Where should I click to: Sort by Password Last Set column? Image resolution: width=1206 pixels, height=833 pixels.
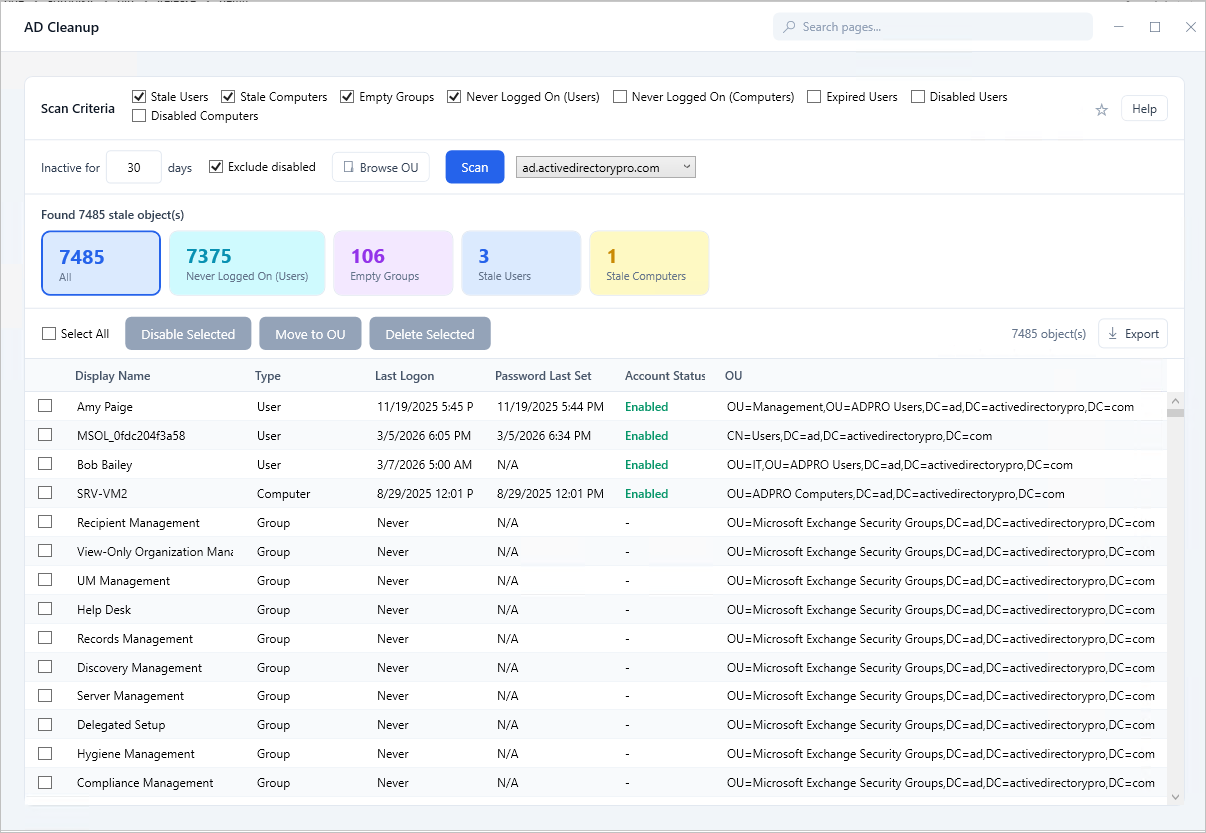543,376
